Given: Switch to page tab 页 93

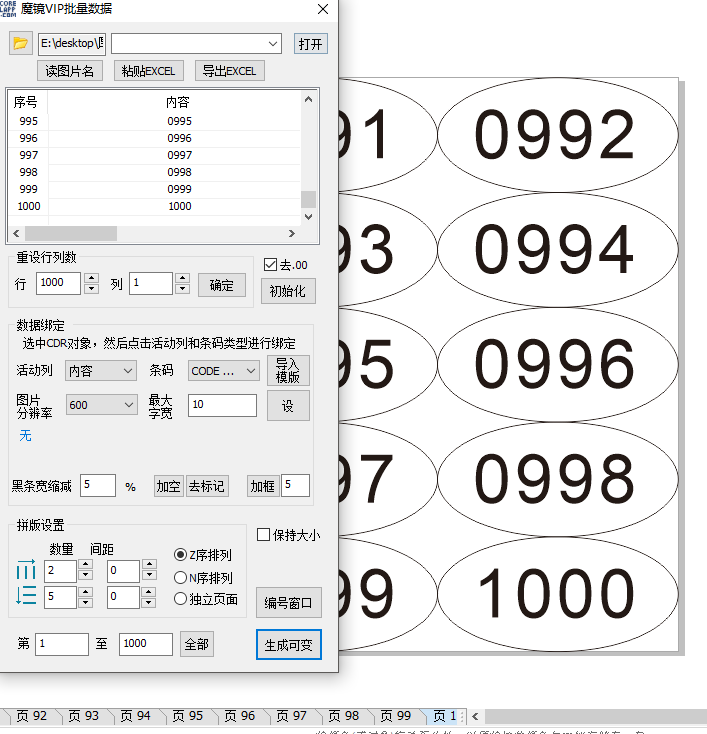Looking at the screenshot, I should coord(83,716).
